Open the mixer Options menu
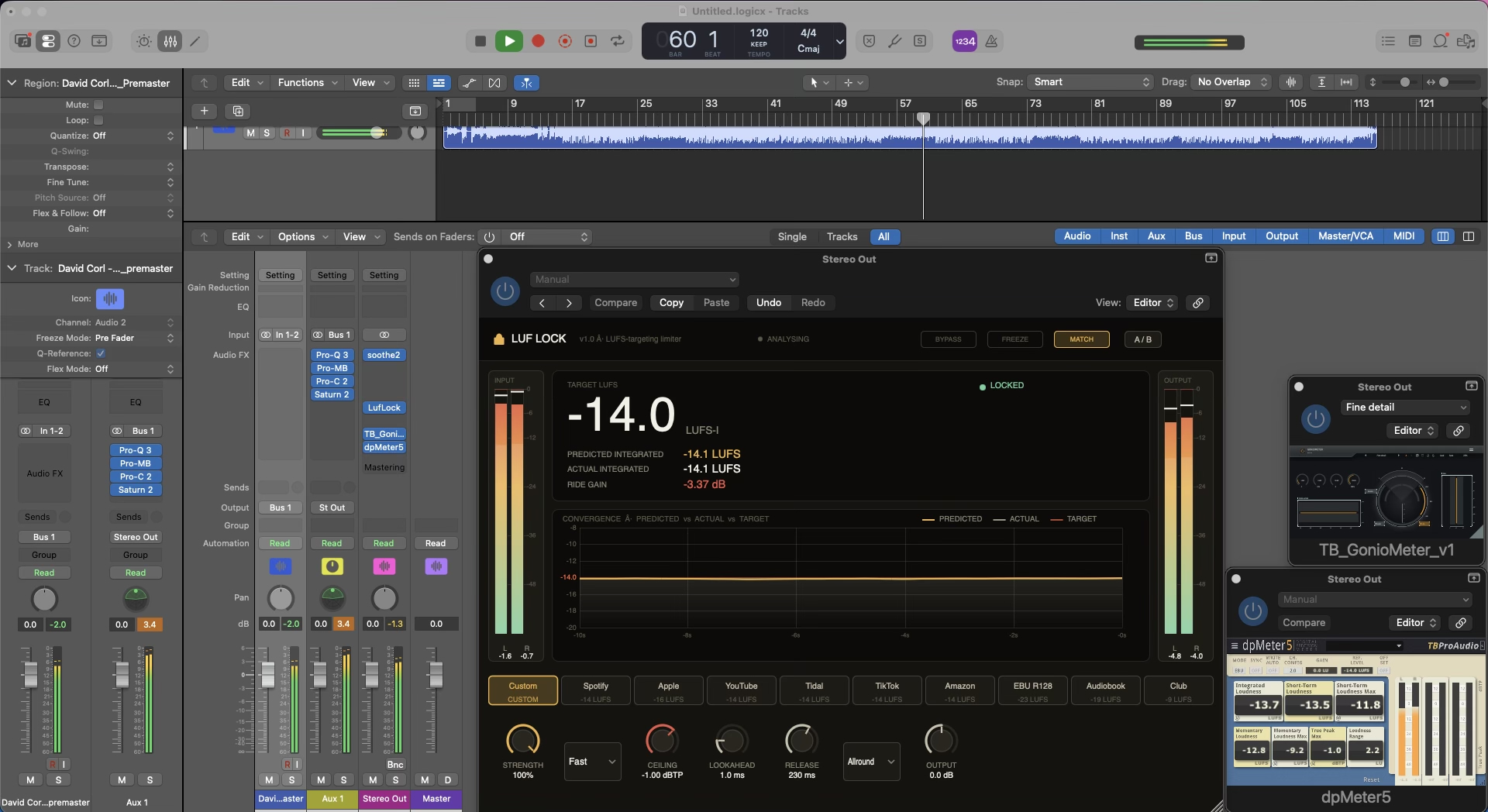The height and width of the screenshot is (812, 1488). click(x=302, y=237)
